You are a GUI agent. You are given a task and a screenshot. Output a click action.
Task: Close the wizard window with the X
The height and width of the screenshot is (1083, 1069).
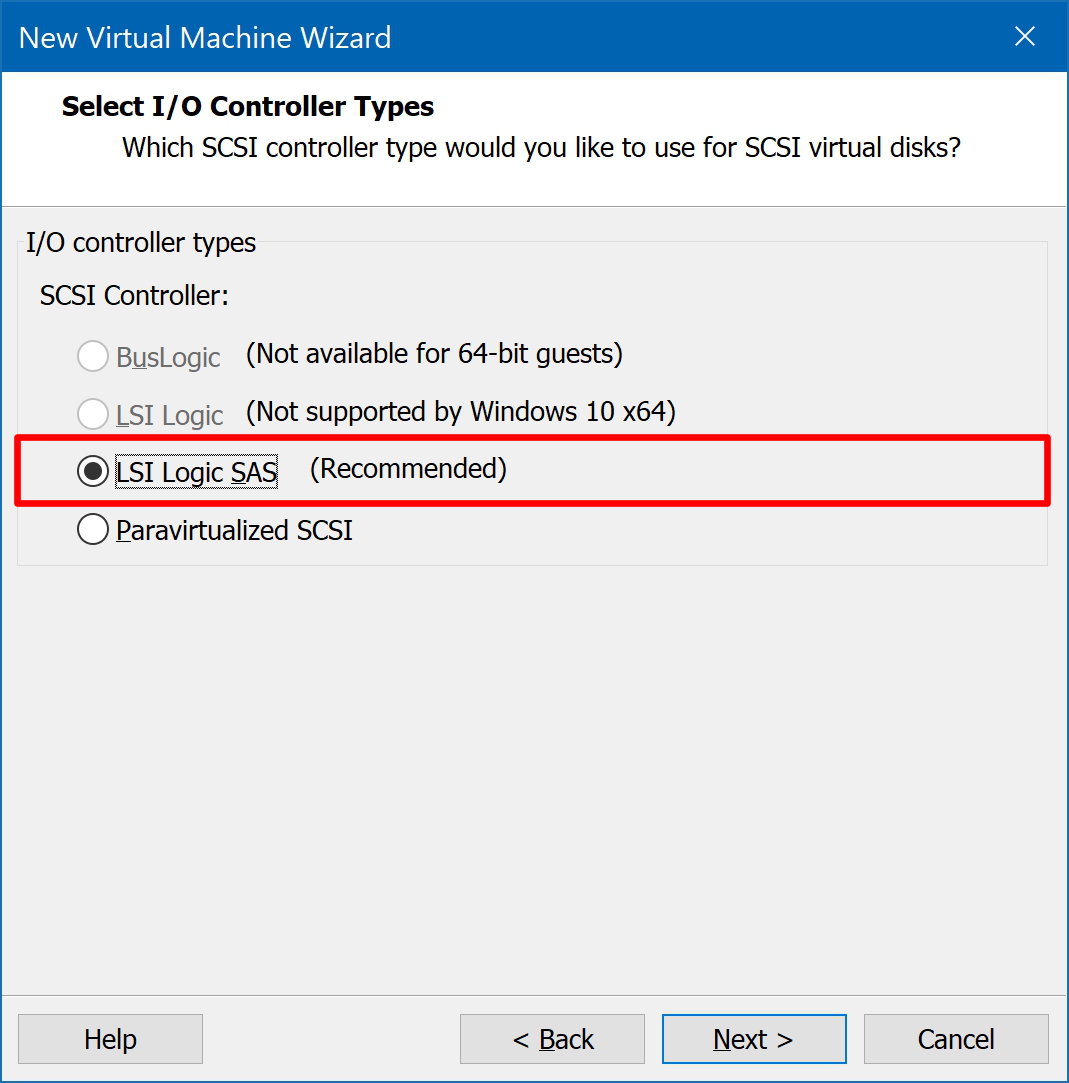[x=1025, y=36]
